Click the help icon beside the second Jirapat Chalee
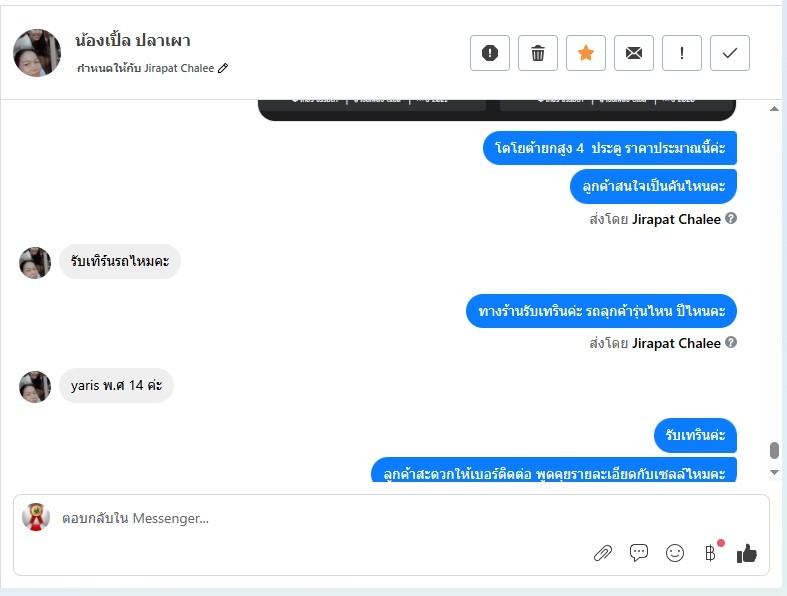Viewport: 787px width, 596px height. pos(731,342)
